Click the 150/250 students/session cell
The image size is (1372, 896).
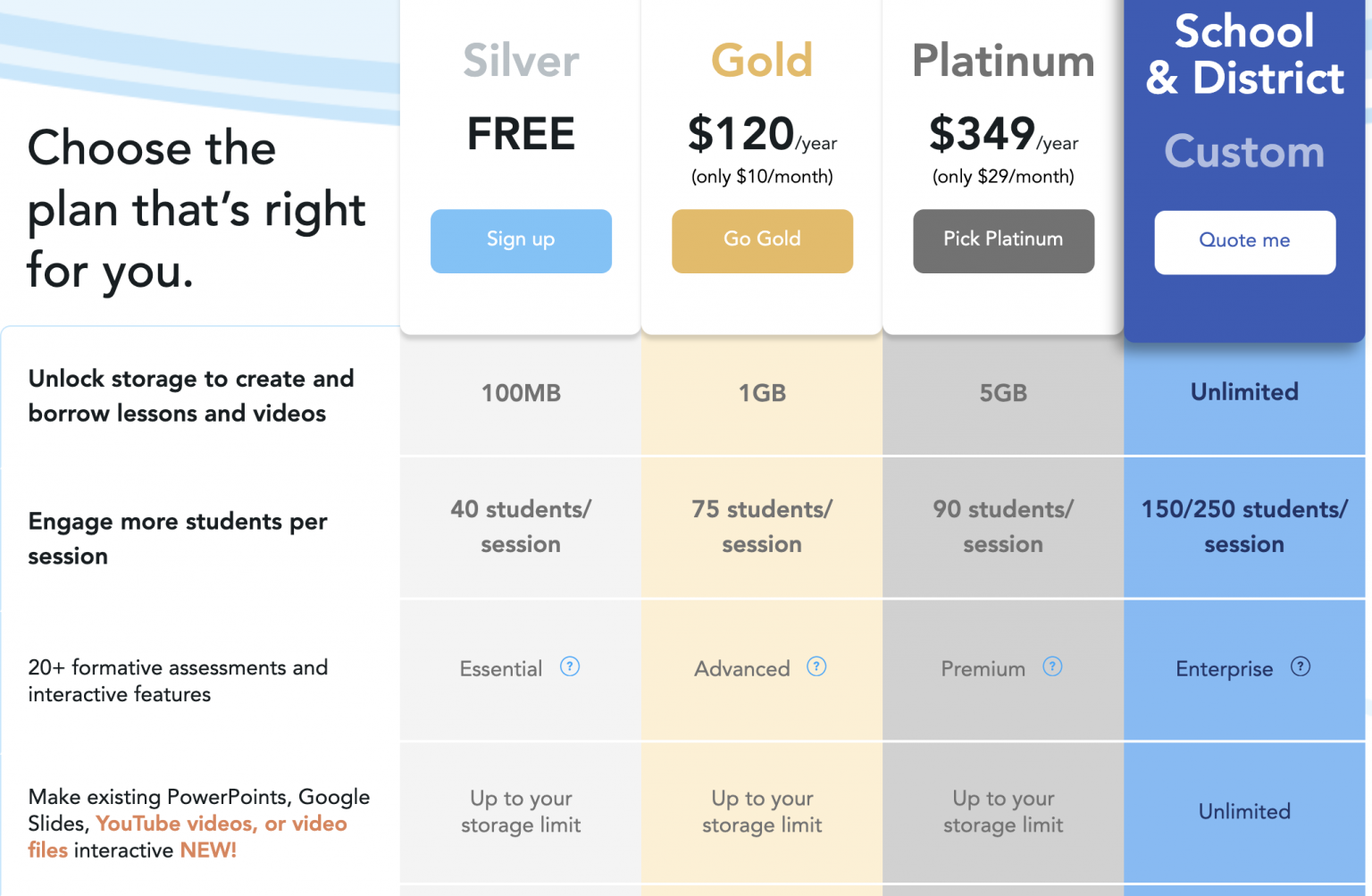click(1244, 526)
